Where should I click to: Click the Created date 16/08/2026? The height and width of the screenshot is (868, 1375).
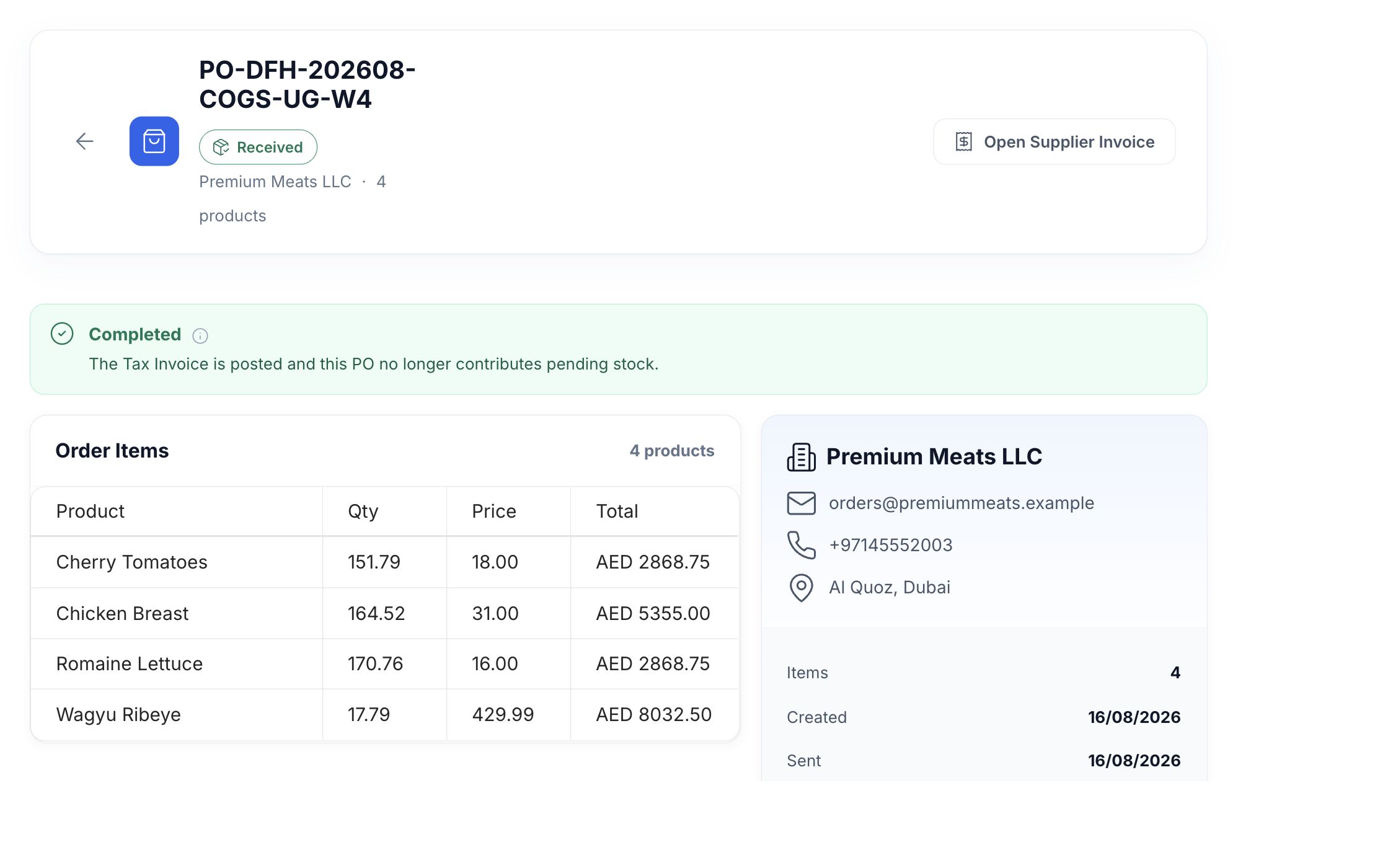click(x=1134, y=717)
